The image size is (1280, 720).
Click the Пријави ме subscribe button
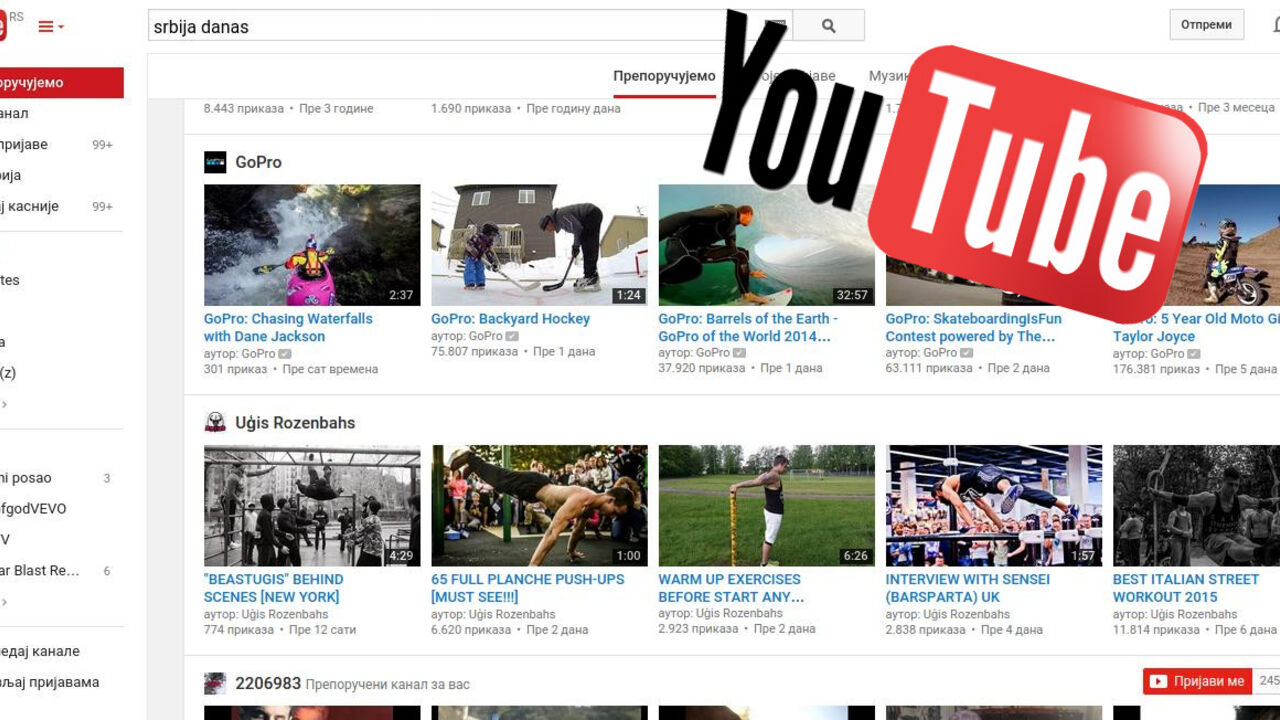[x=1198, y=681]
